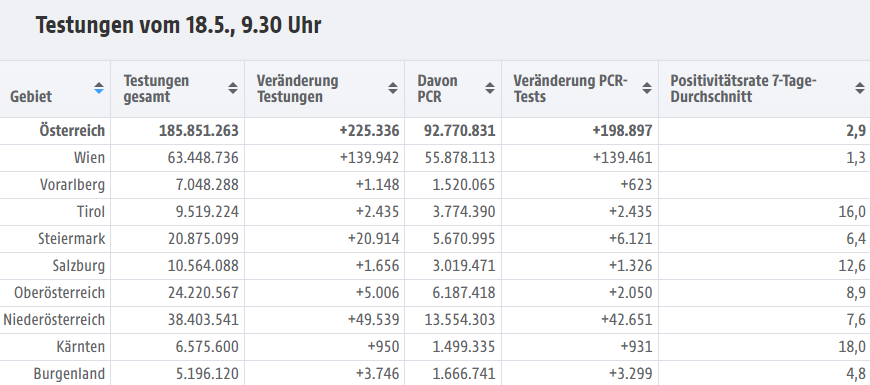This screenshot has height=385, width=870.
Task: Sort table by Gebiet column arrows
Action: pyautogui.click(x=99, y=88)
